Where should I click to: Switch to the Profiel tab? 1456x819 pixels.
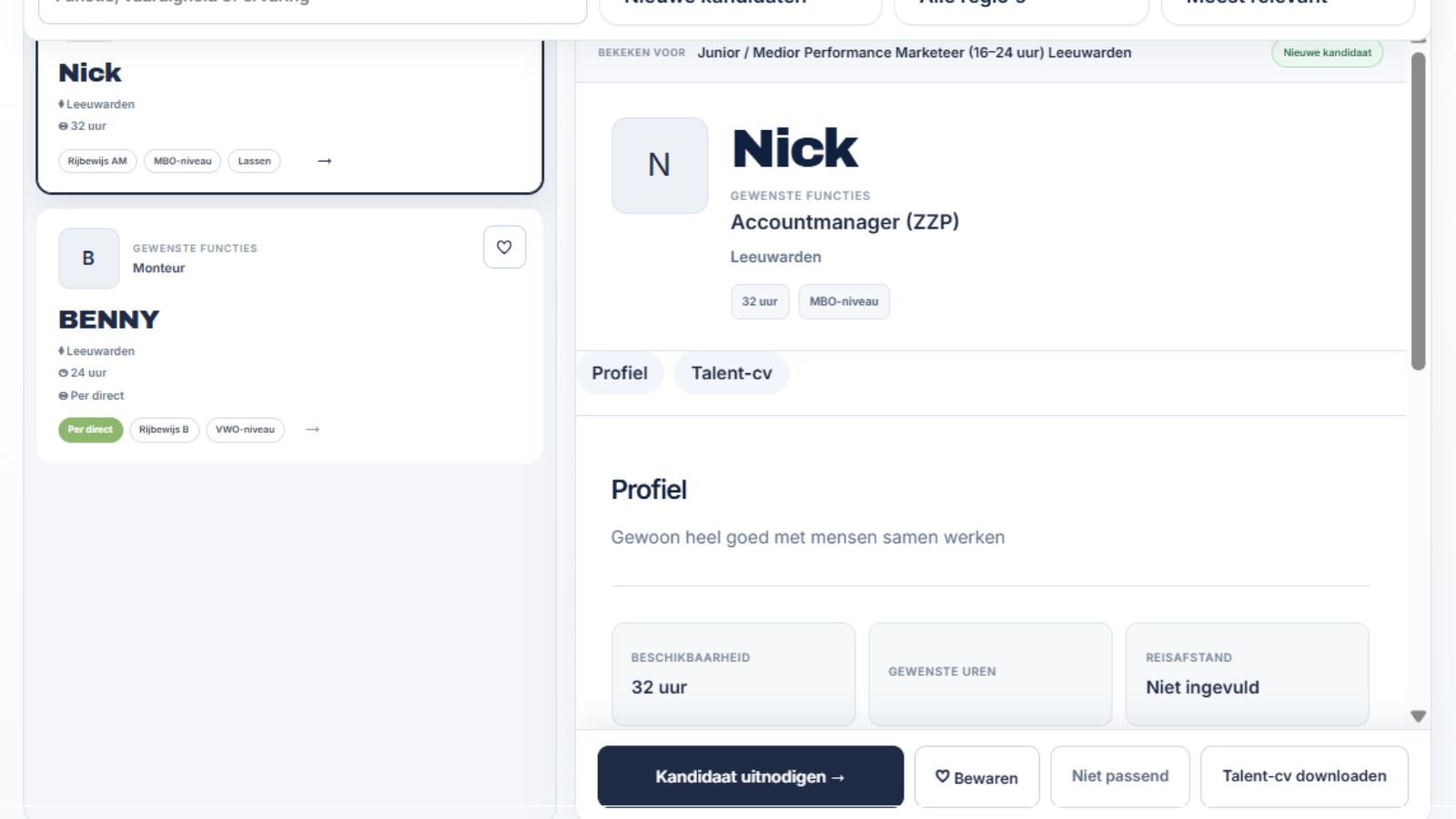pyautogui.click(x=620, y=373)
